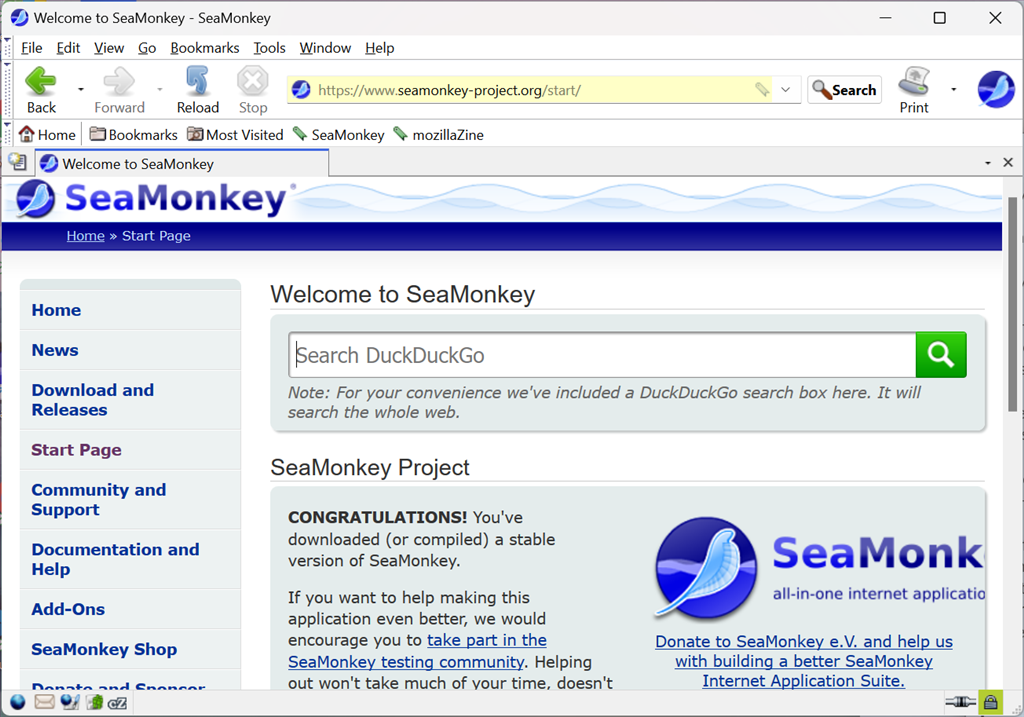Open Mail & Newsgroups from status bar
Image resolution: width=1024 pixels, height=717 pixels.
click(44, 702)
